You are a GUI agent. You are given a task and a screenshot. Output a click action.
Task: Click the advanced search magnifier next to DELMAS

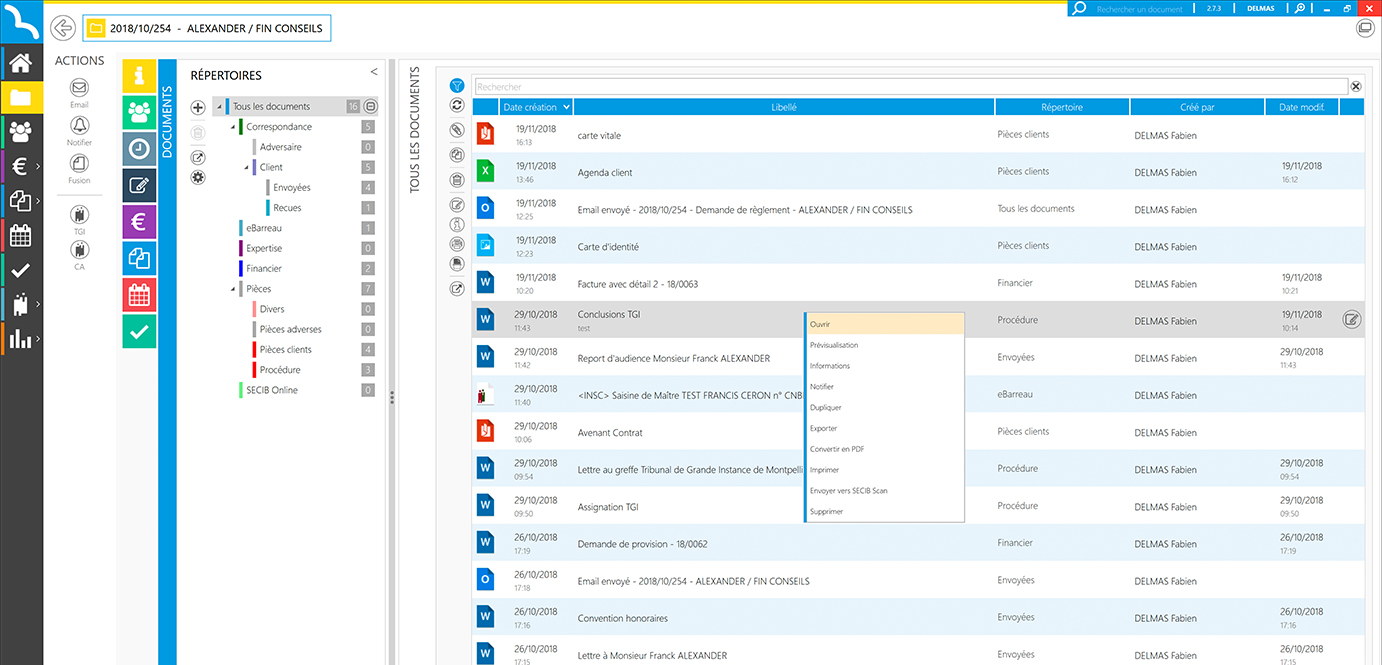coord(1300,8)
